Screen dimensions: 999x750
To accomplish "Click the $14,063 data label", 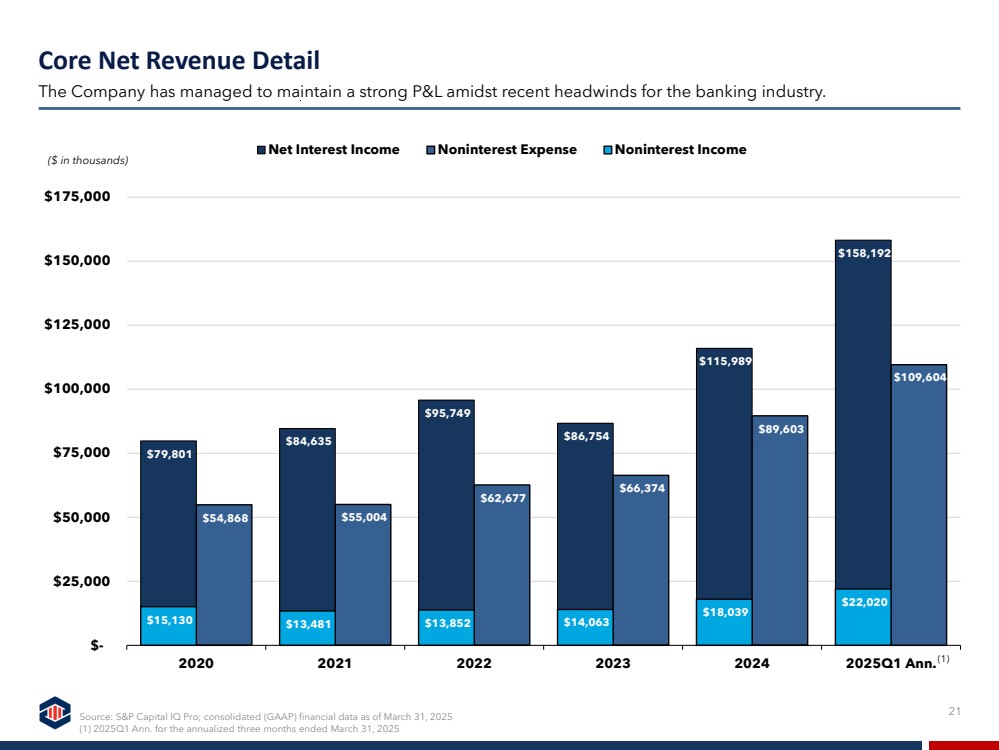I will [586, 622].
